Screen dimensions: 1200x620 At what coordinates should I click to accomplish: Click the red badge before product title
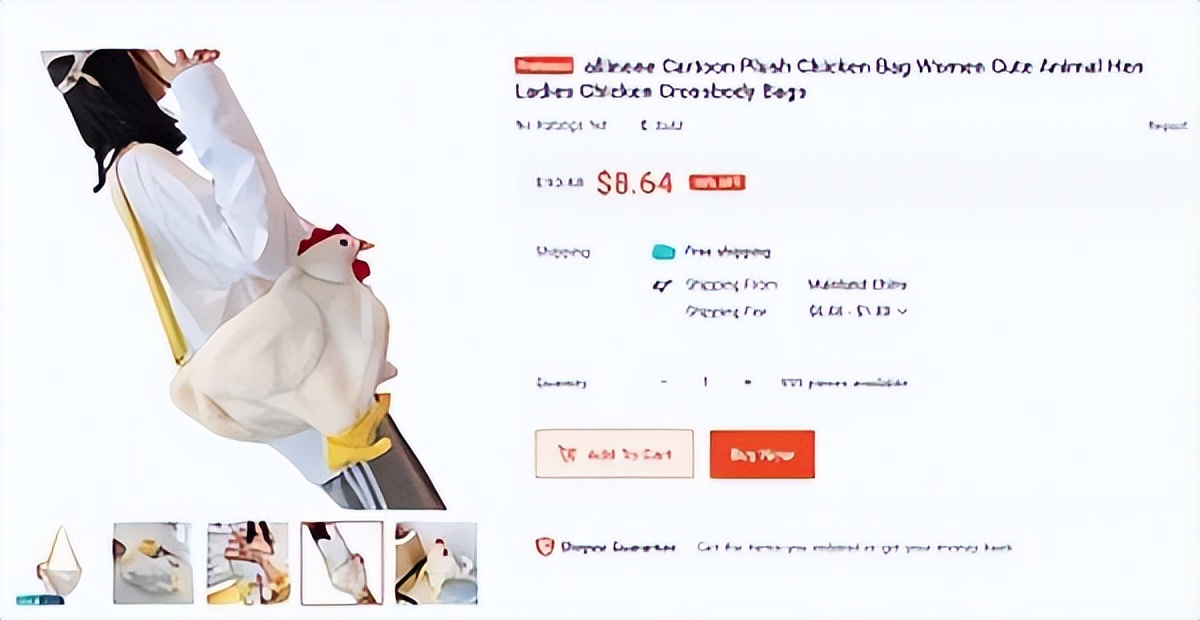coord(544,66)
